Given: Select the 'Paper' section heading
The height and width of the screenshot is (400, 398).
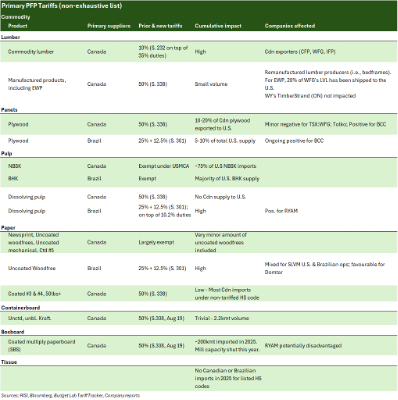Looking at the screenshot, I should (8, 228).
